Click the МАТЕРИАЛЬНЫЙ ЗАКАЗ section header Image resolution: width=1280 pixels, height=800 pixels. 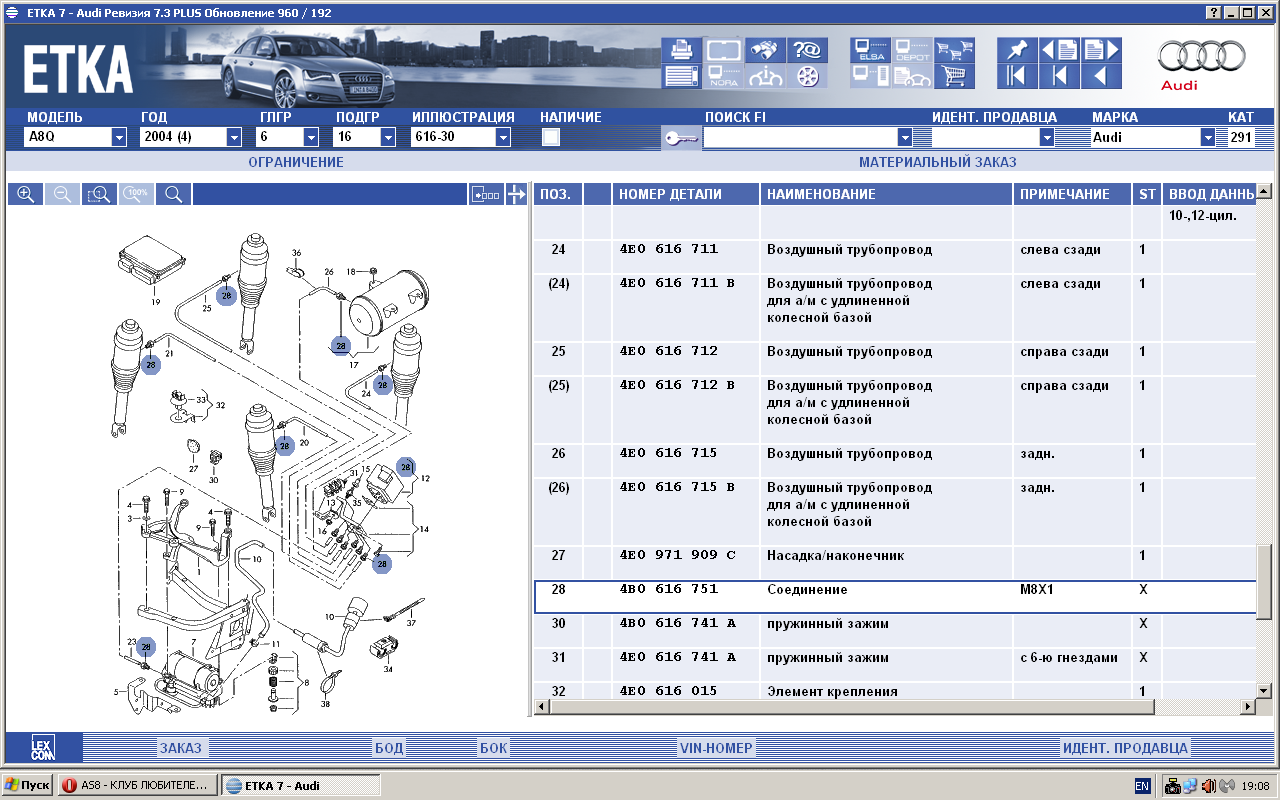(937, 162)
